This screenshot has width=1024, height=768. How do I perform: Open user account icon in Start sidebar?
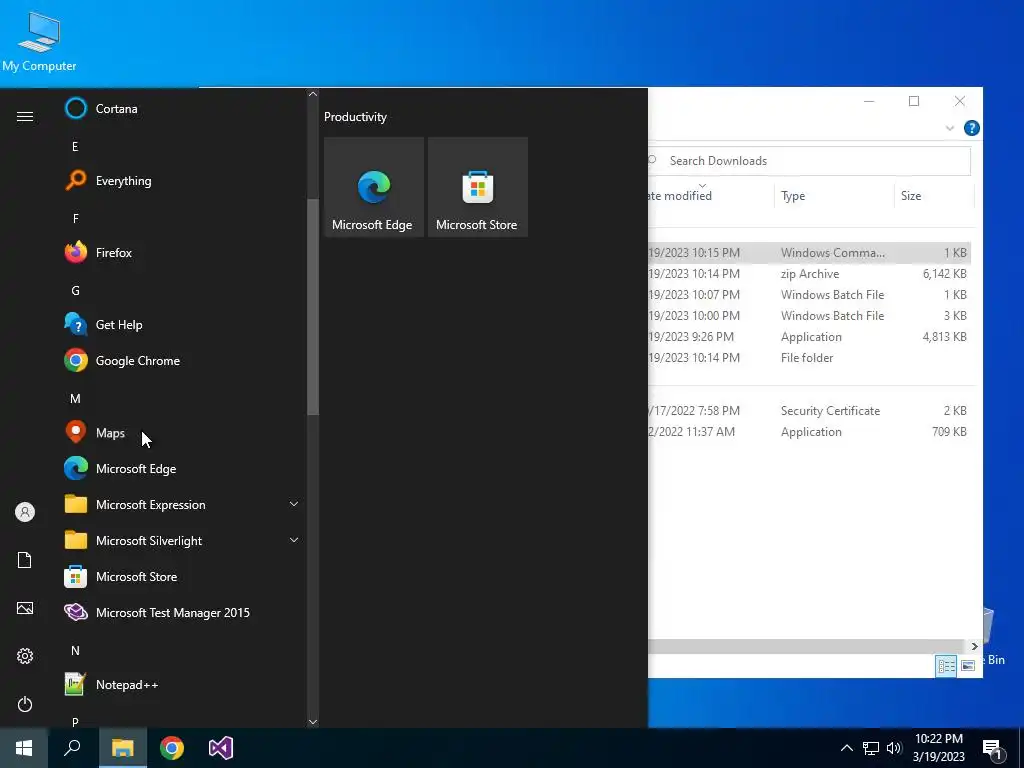[25, 512]
